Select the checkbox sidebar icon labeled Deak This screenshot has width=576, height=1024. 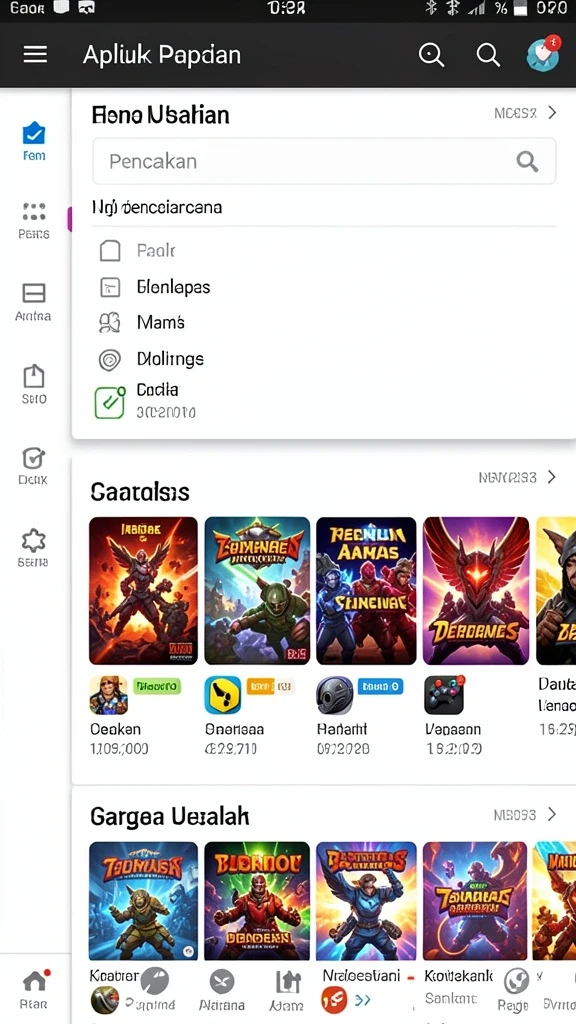33,466
